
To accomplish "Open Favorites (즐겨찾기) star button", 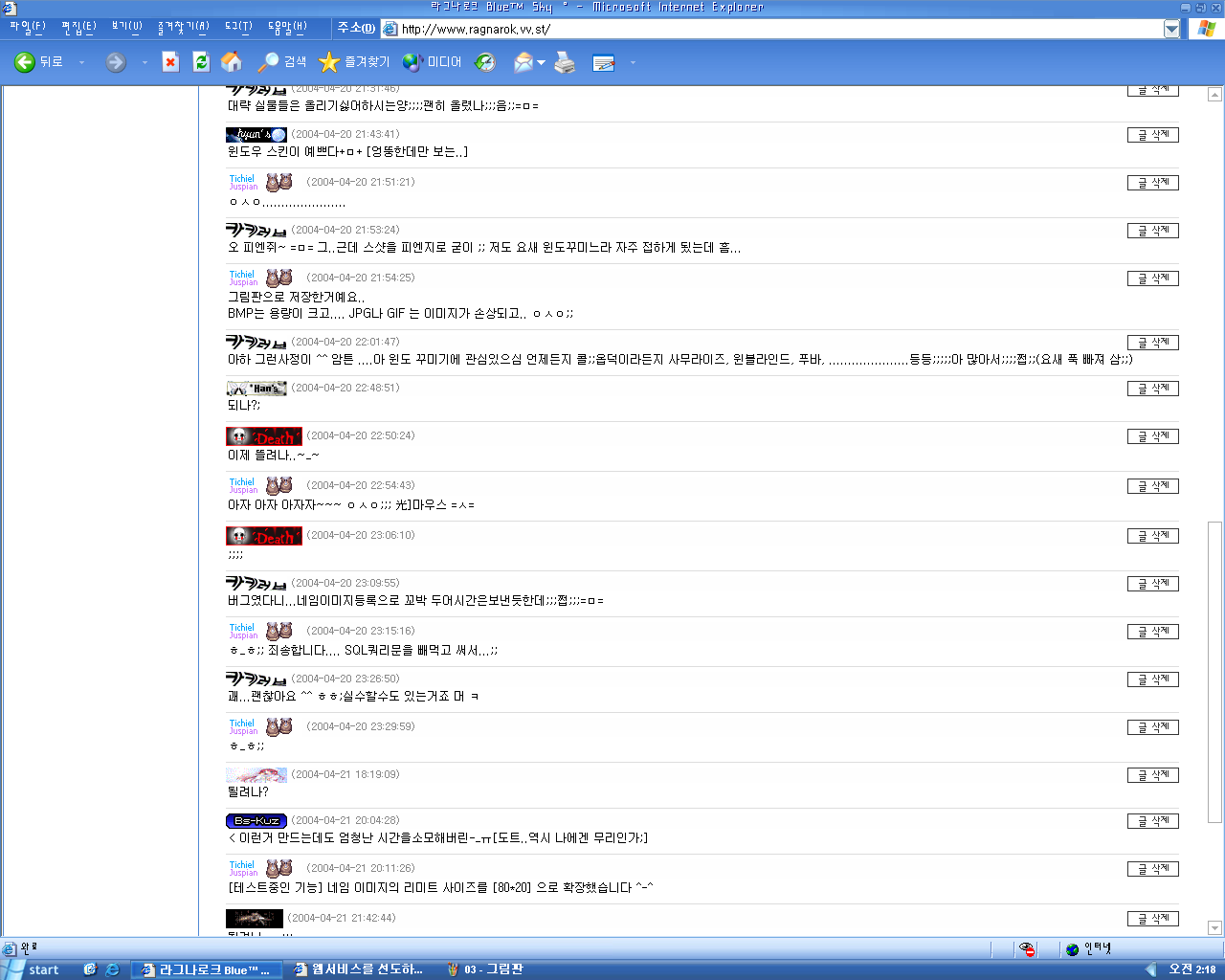I will click(354, 62).
